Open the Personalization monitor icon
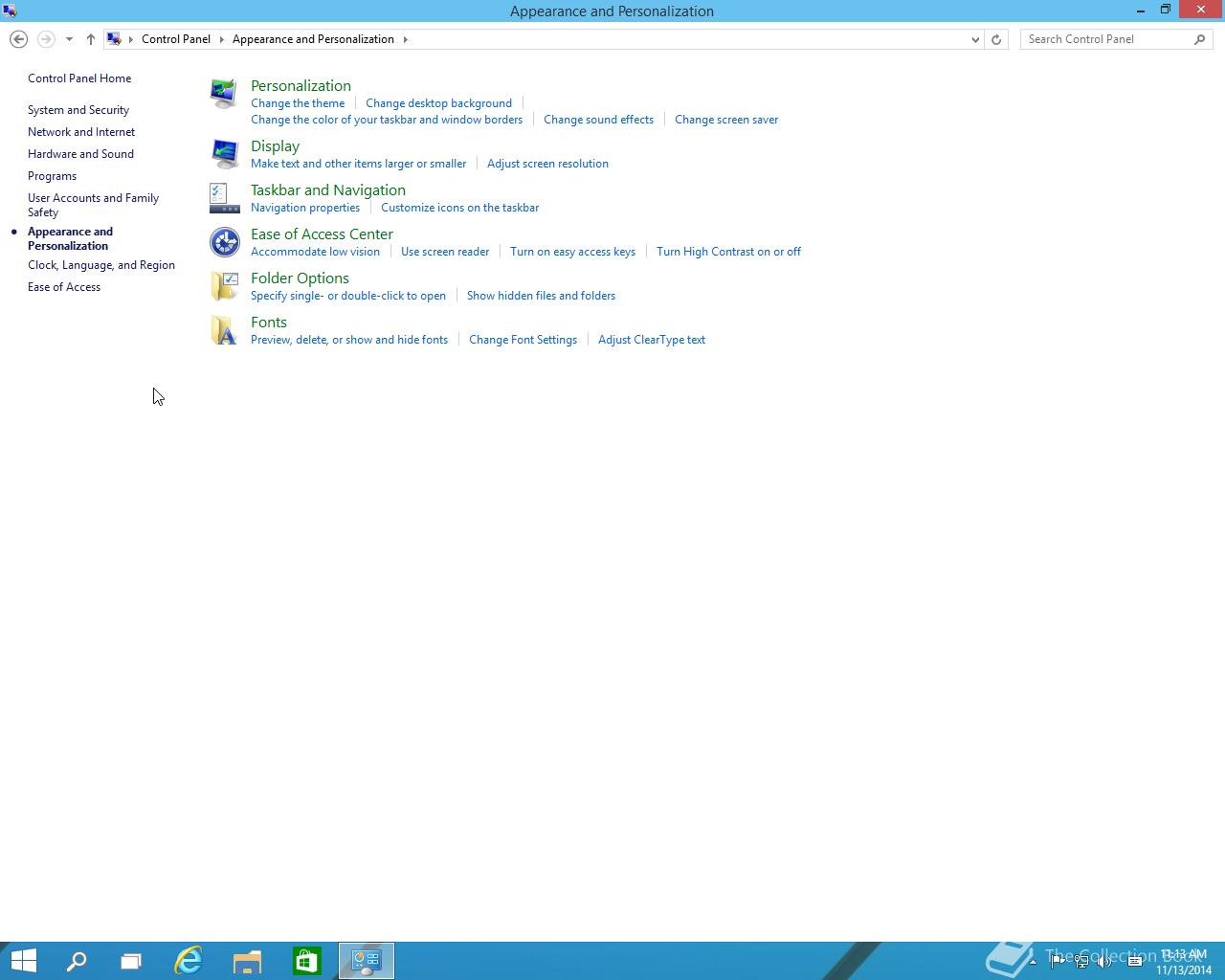The height and width of the screenshot is (980, 1225). point(224,94)
